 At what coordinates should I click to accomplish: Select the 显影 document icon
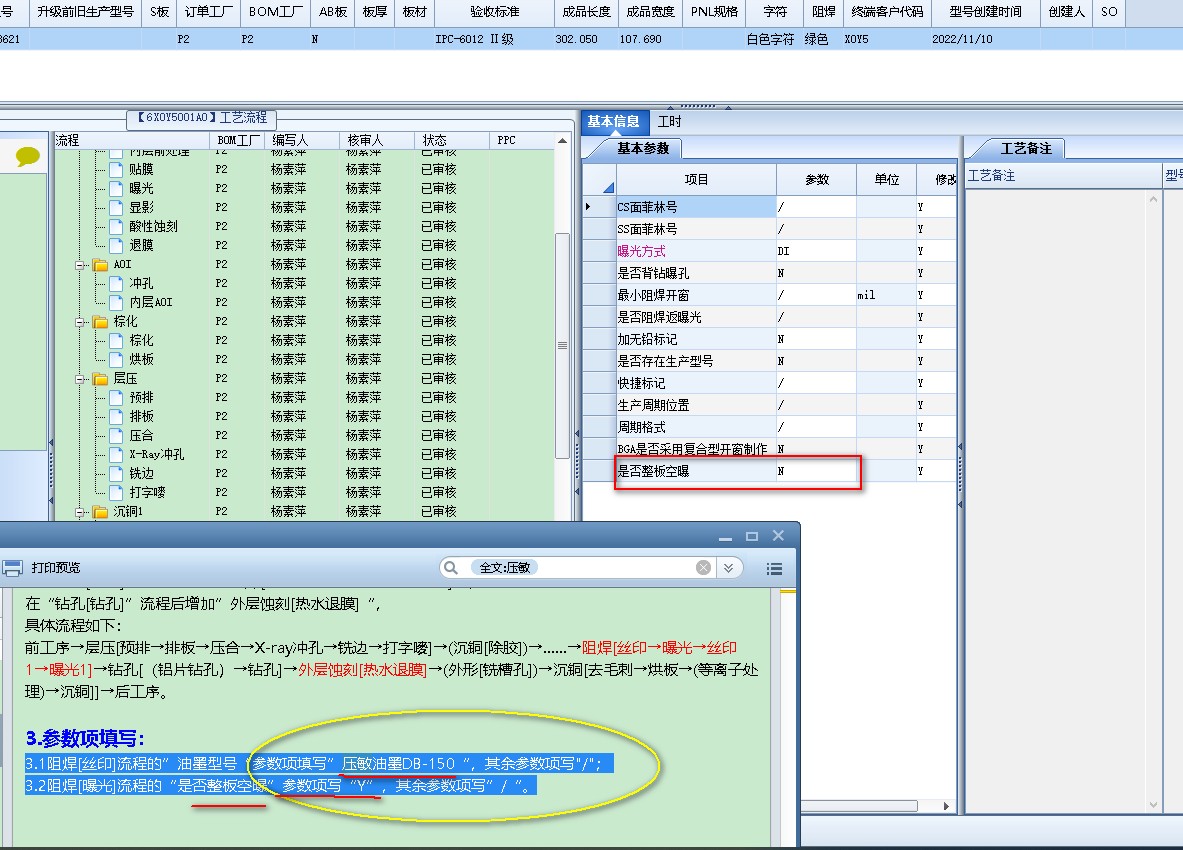coord(116,207)
